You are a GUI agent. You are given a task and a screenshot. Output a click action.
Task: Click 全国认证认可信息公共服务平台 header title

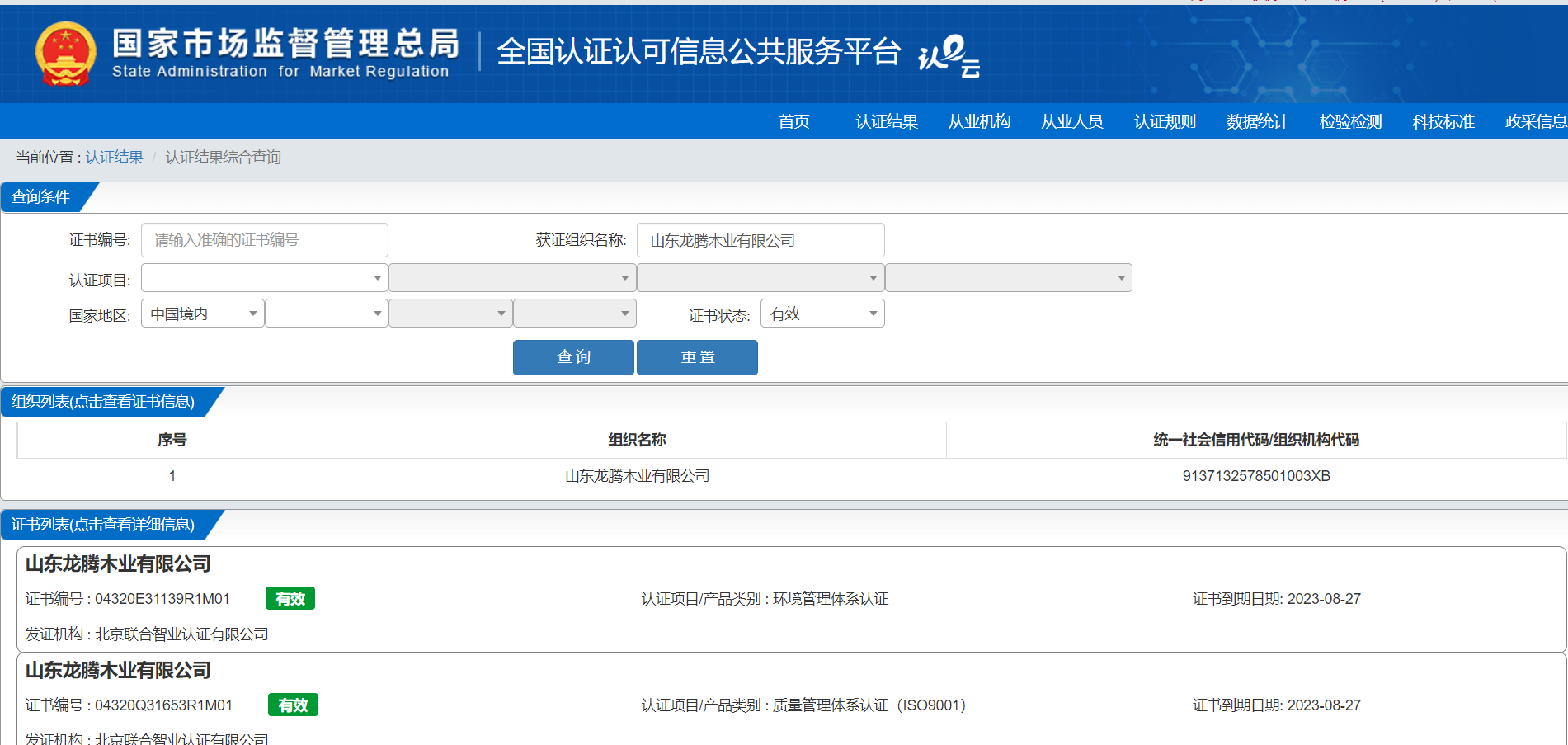[x=699, y=51]
